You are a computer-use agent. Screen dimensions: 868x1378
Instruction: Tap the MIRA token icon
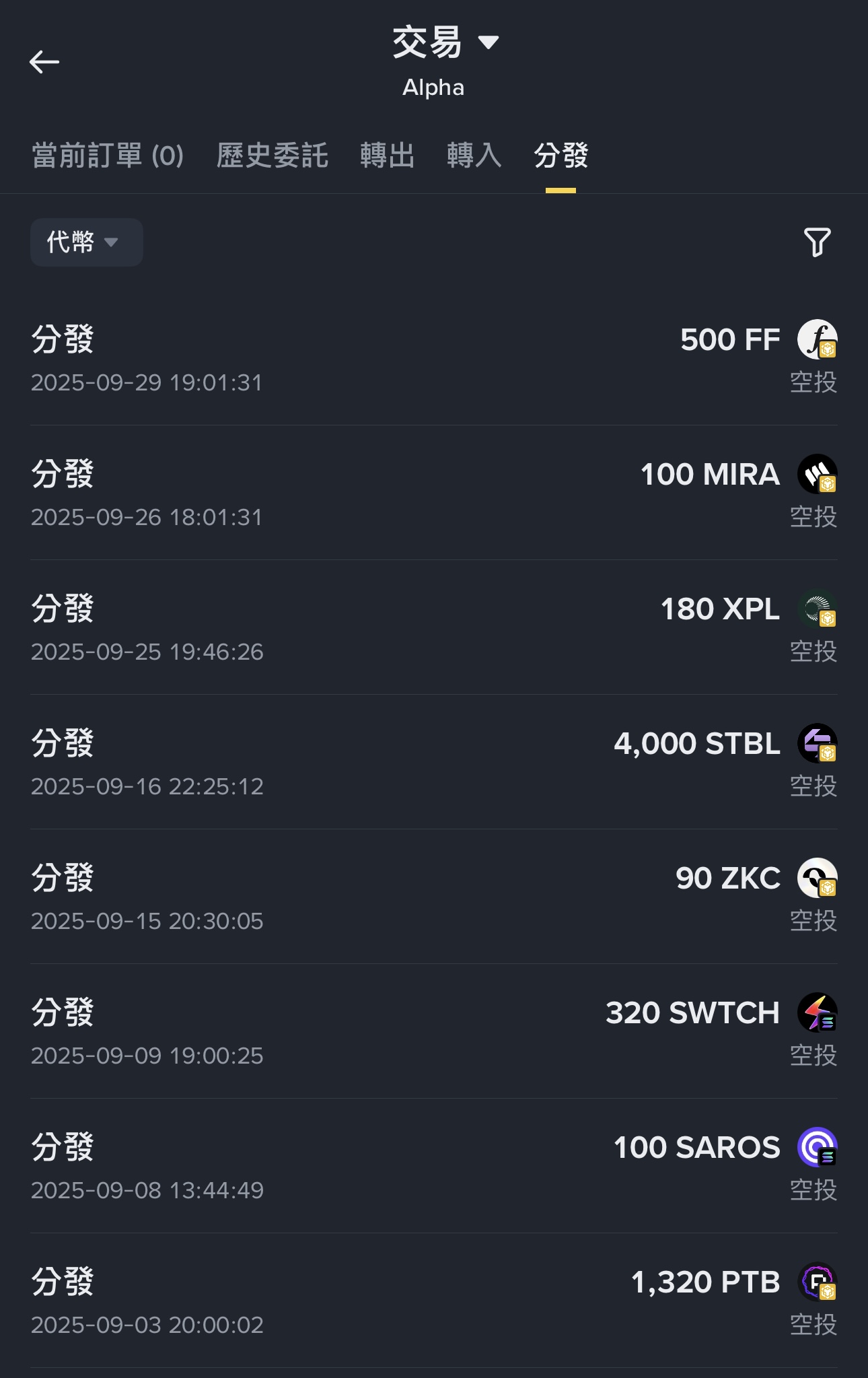coord(817,474)
